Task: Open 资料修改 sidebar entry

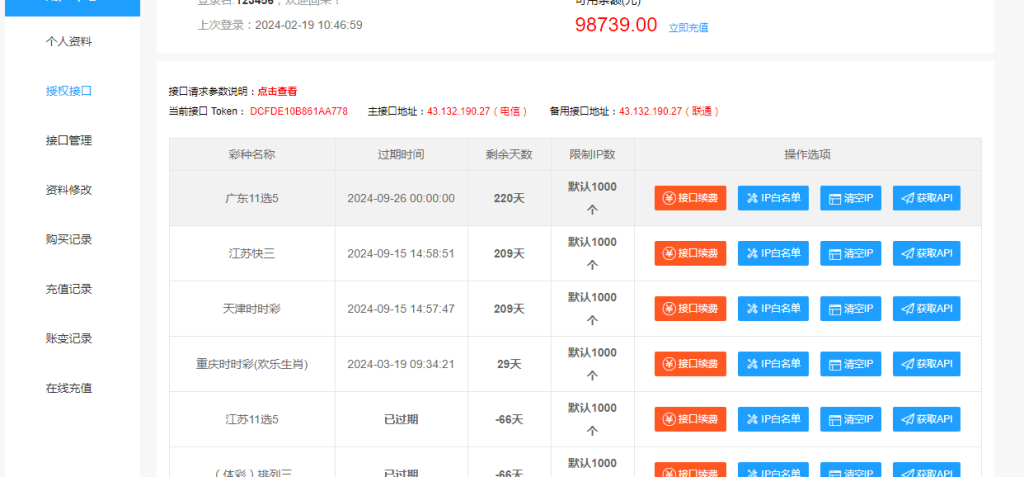Action: click(69, 190)
